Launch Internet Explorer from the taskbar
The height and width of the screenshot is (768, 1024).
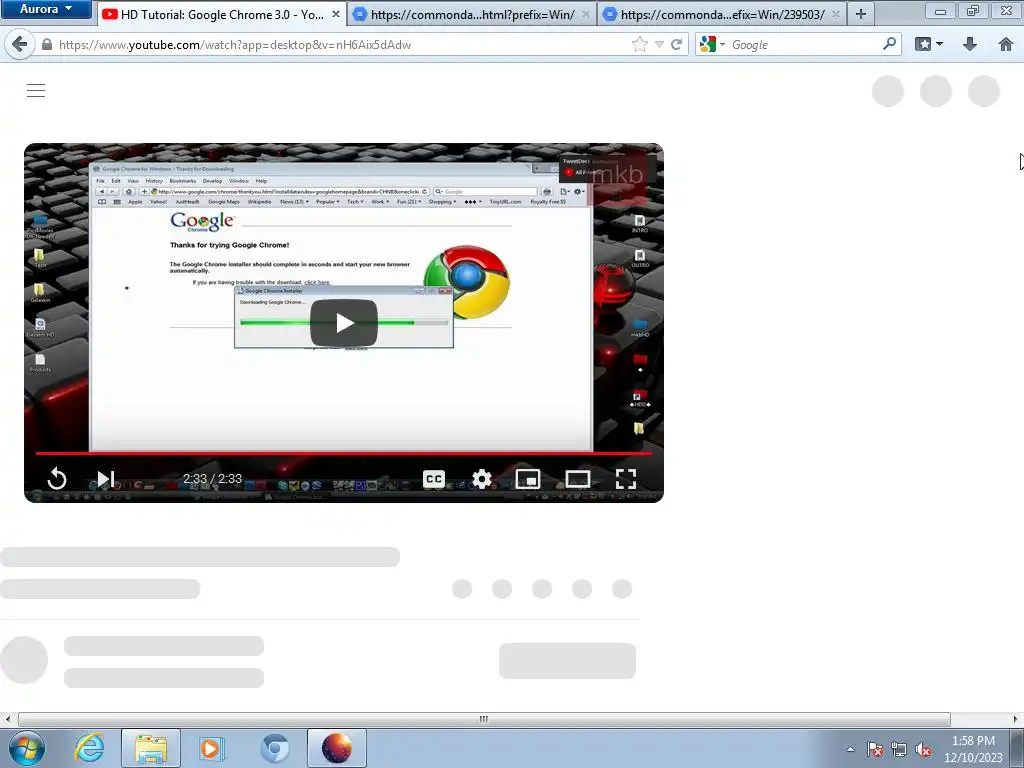89,748
